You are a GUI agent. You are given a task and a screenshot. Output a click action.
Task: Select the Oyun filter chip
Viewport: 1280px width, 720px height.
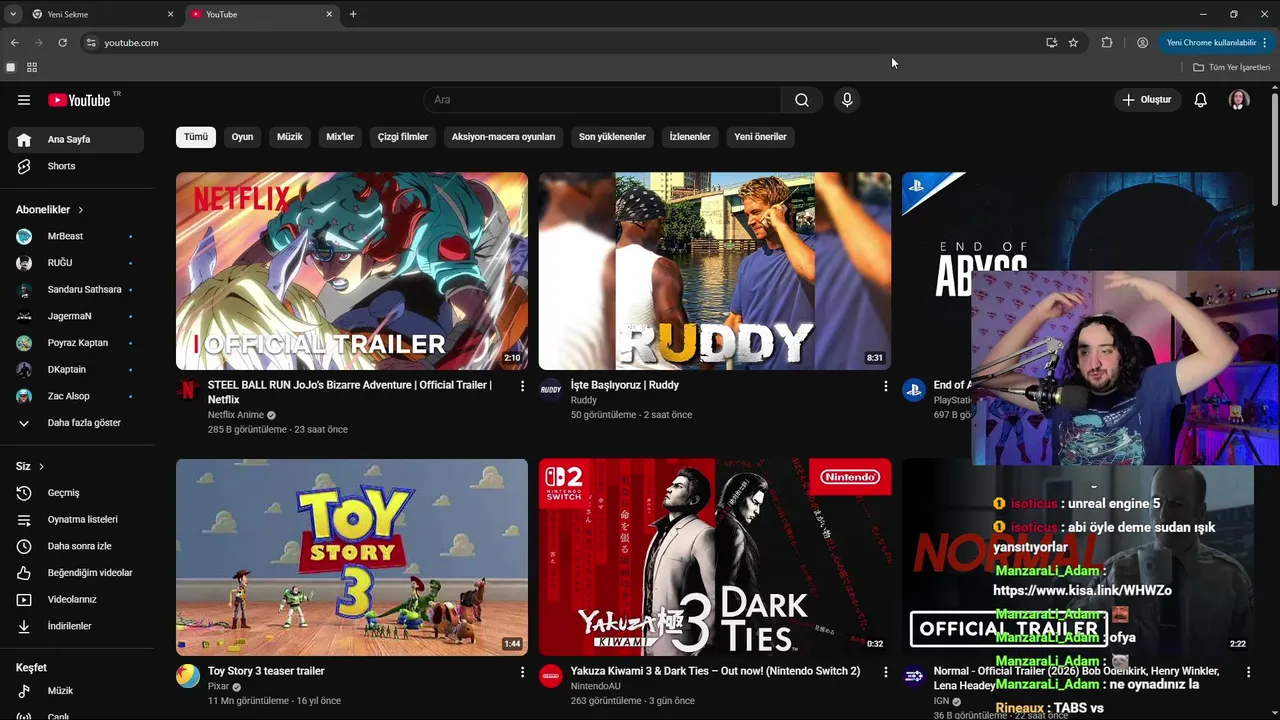point(243,137)
